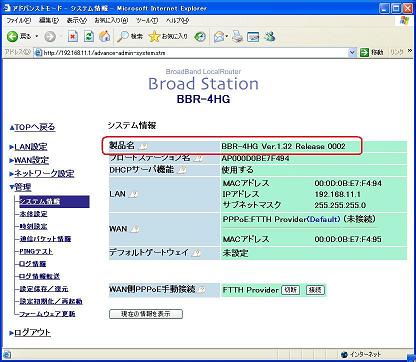The width and height of the screenshot is (416, 362).
Task: Click the Default provider link
Action: point(323,219)
